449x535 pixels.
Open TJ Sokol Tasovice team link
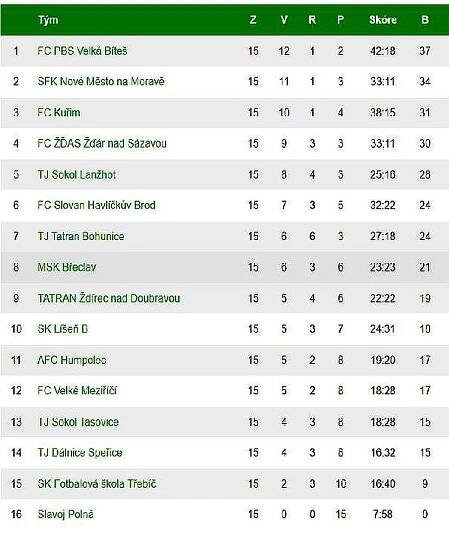pos(78,422)
